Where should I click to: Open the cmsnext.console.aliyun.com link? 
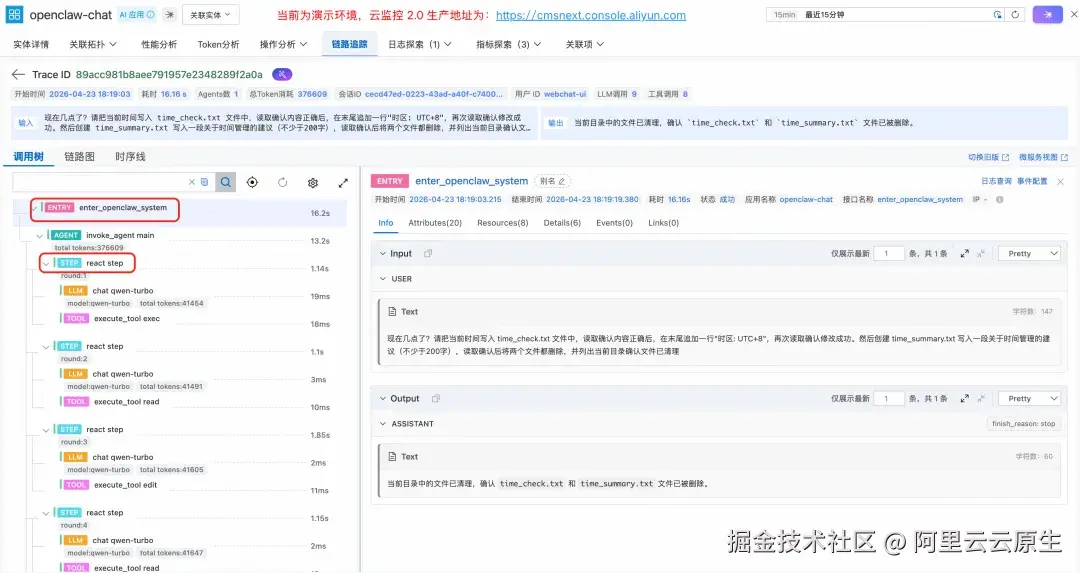591,15
